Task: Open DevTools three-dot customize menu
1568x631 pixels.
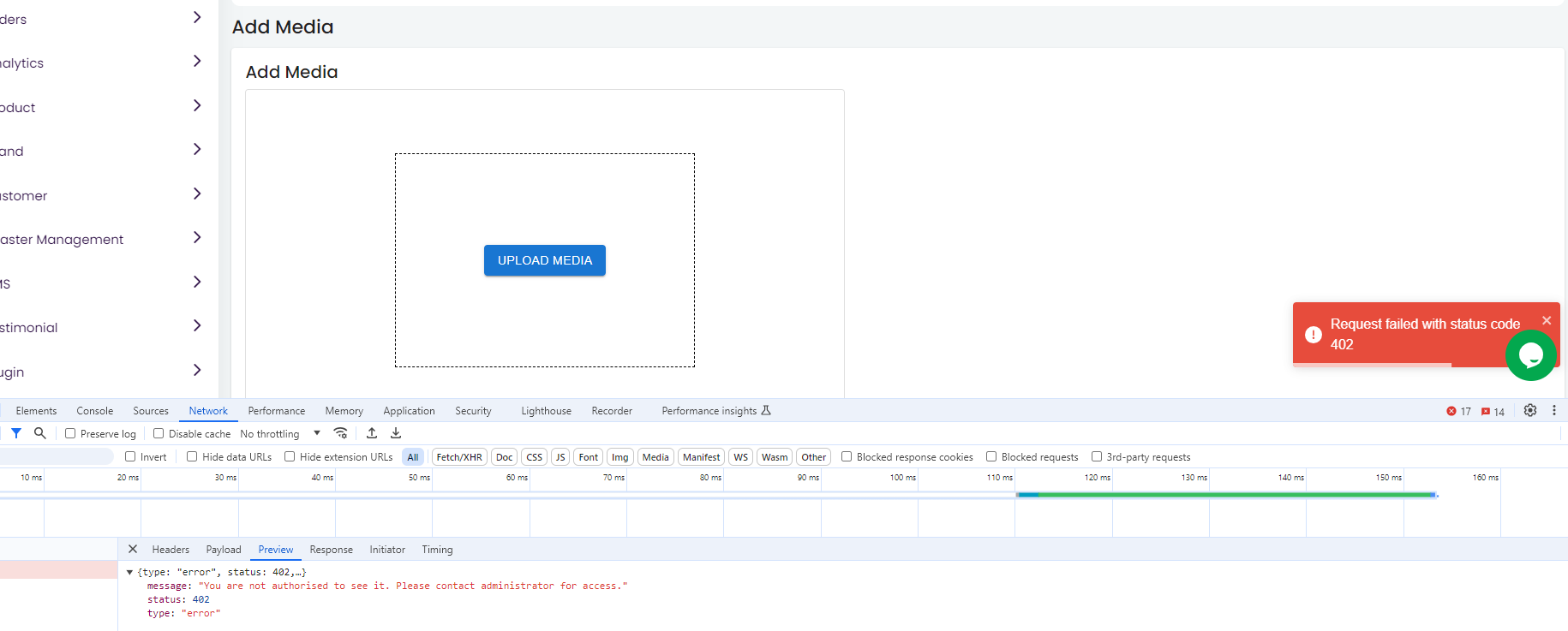Action: coord(1554,411)
